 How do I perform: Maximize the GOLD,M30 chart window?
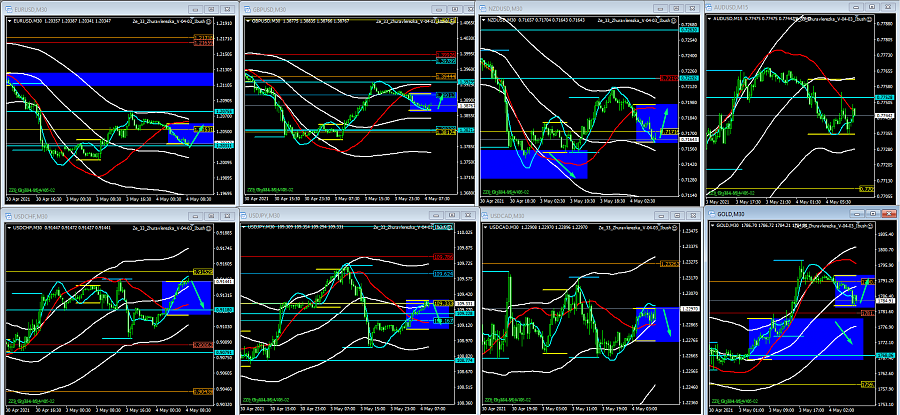[873, 213]
